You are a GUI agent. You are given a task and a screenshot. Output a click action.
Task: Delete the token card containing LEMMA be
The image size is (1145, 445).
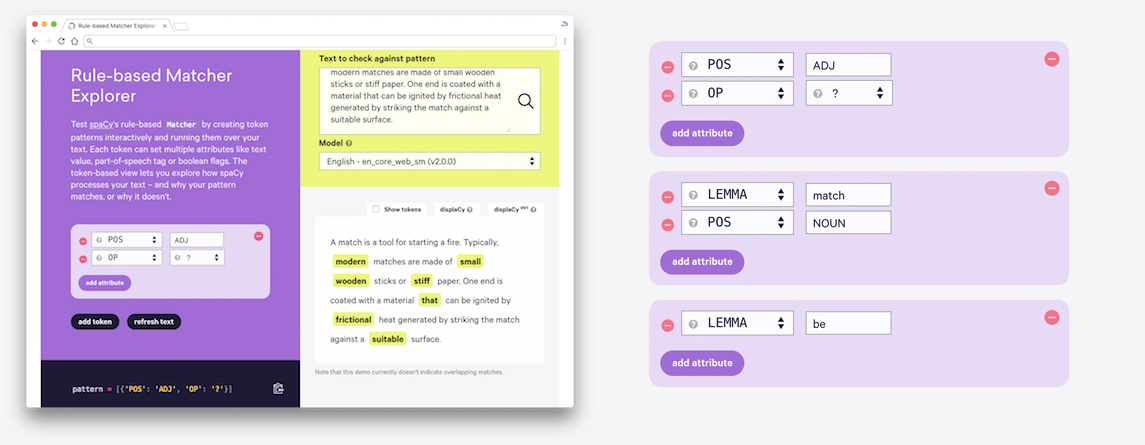1051,317
